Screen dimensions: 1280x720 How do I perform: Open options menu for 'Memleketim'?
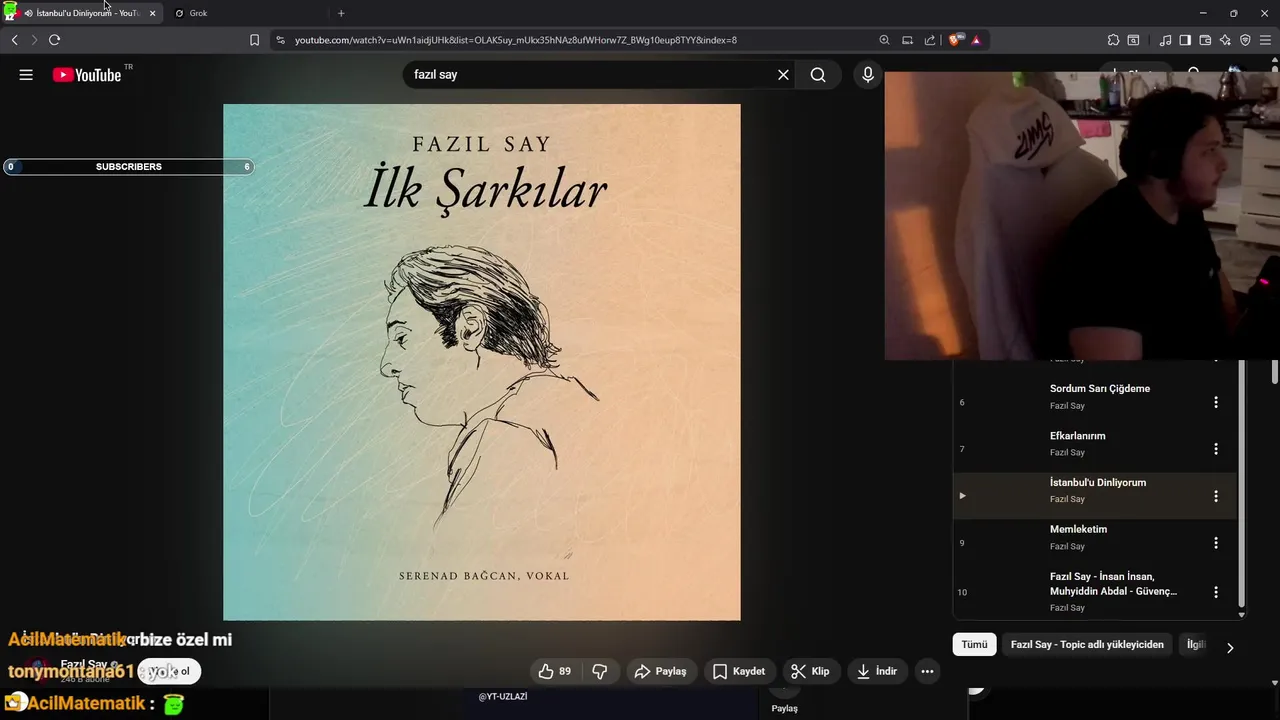coord(1216,543)
